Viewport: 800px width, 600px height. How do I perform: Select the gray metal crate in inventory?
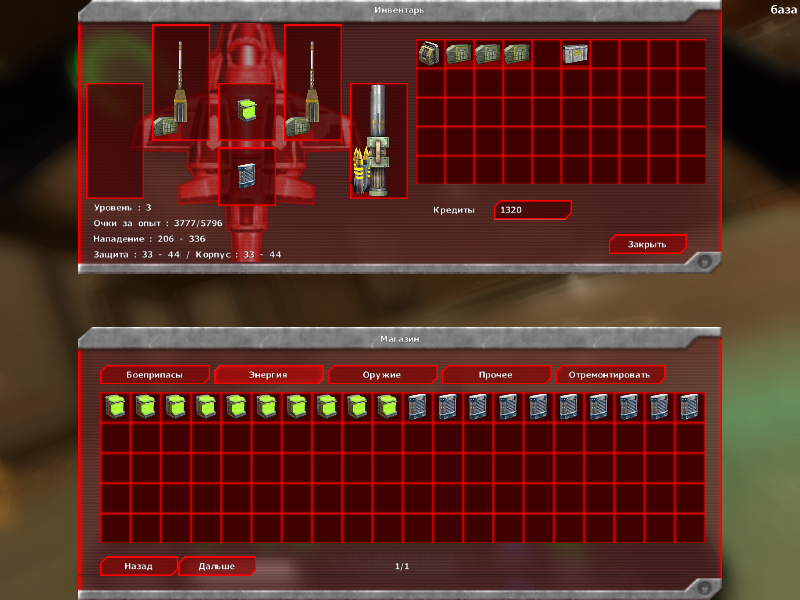575,54
